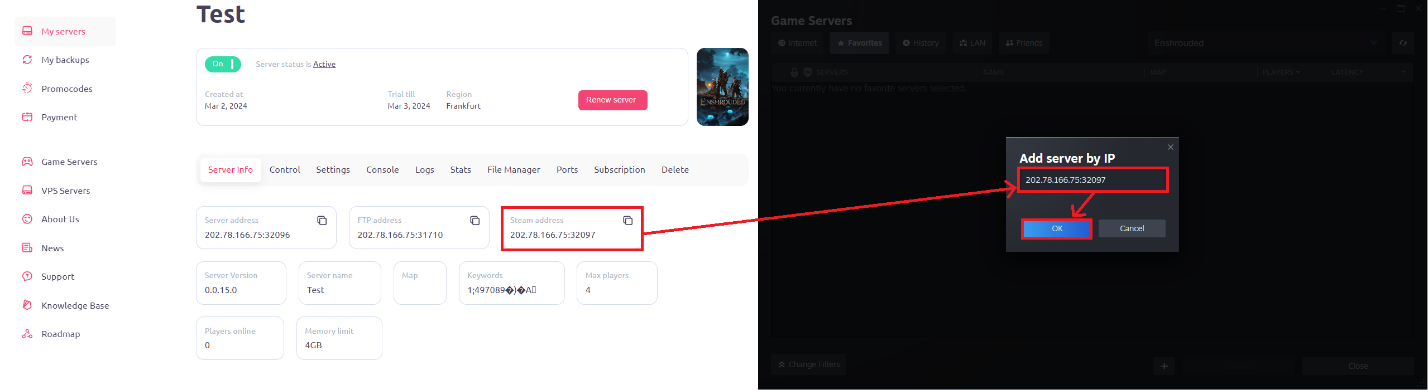The width and height of the screenshot is (1428, 390).
Task: Copy the Steam address
Action: pyautogui.click(x=628, y=220)
